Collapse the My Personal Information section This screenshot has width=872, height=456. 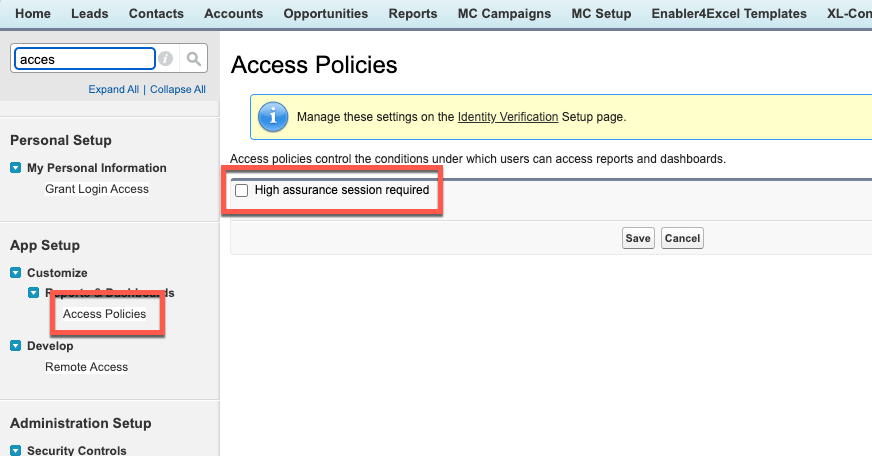pos(16,168)
